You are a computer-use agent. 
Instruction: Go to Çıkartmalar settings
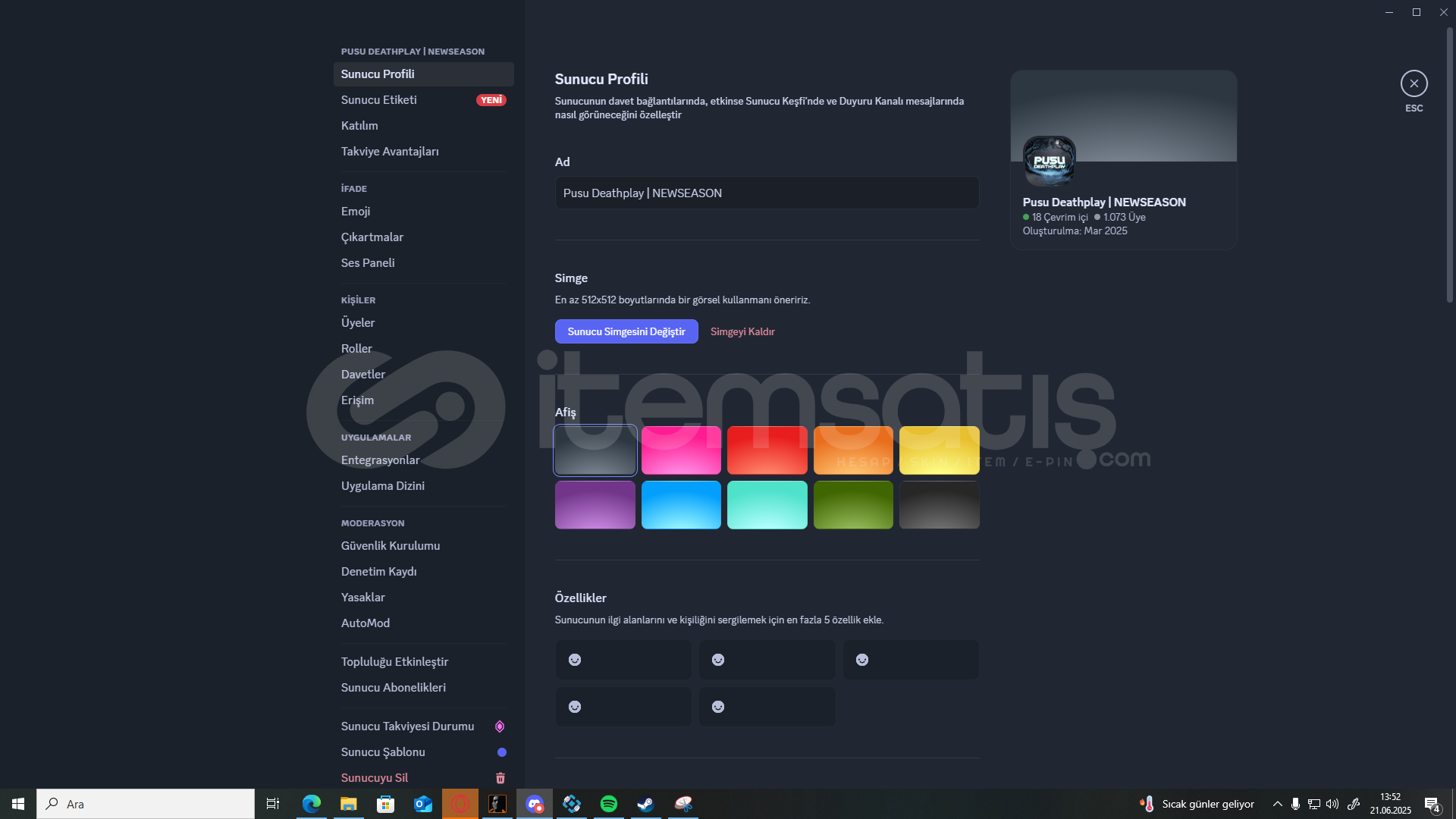point(423,237)
